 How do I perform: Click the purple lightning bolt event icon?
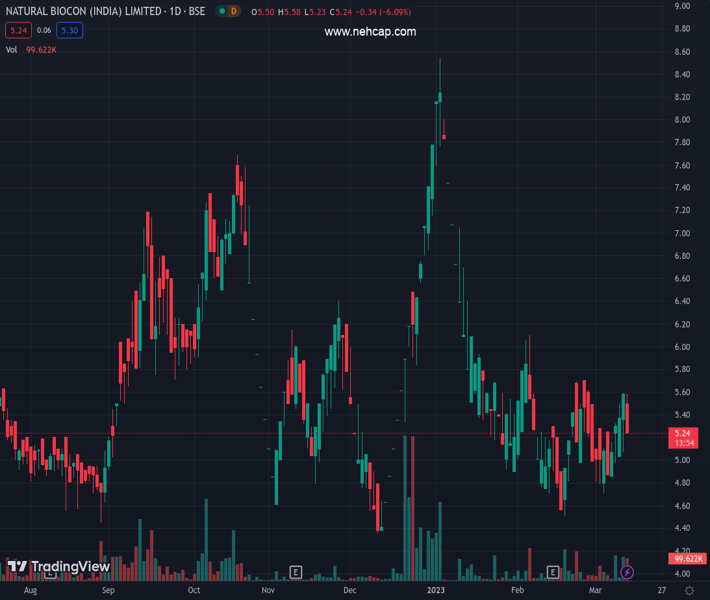(627, 572)
